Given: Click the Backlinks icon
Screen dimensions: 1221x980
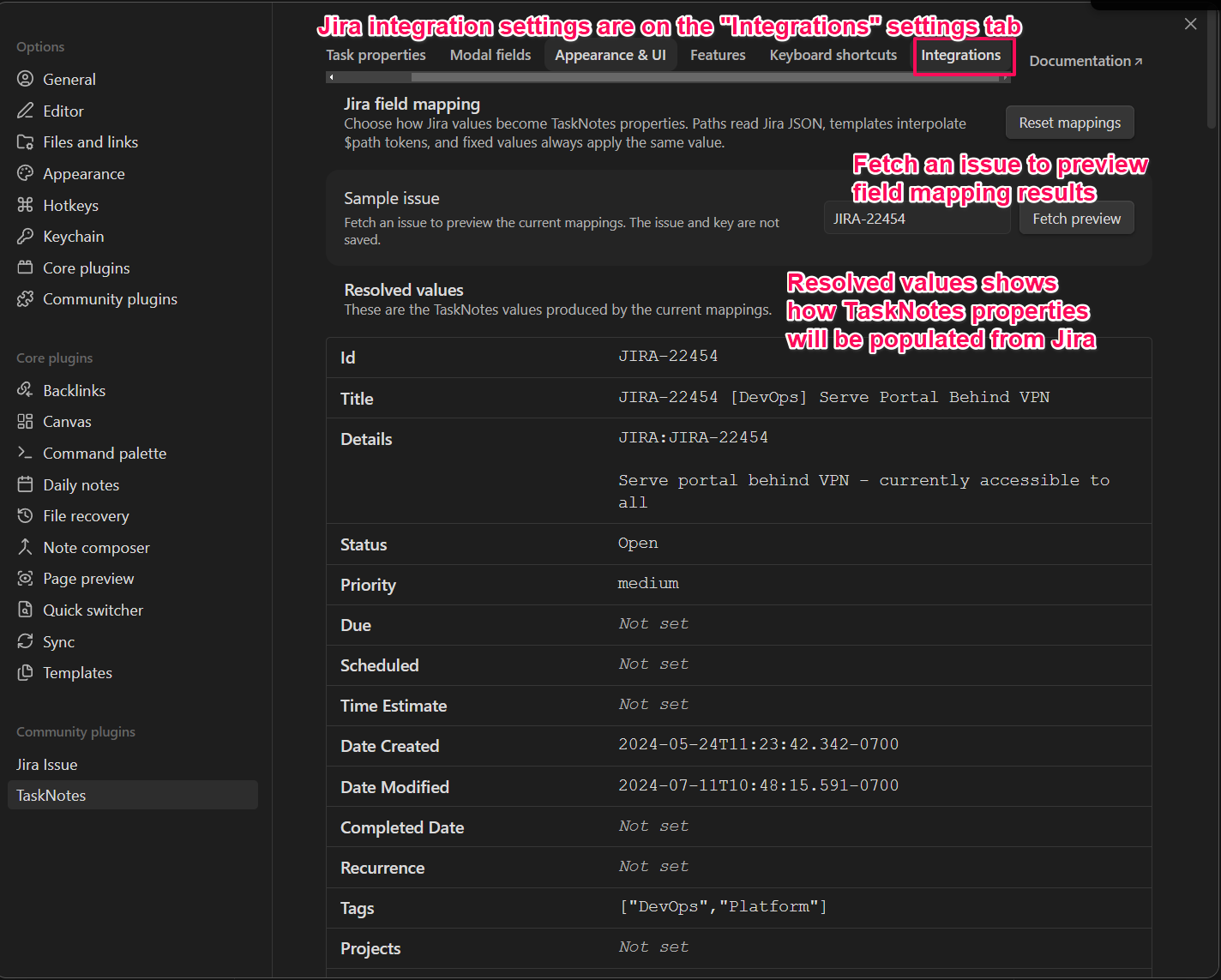Looking at the screenshot, I should tap(25, 390).
